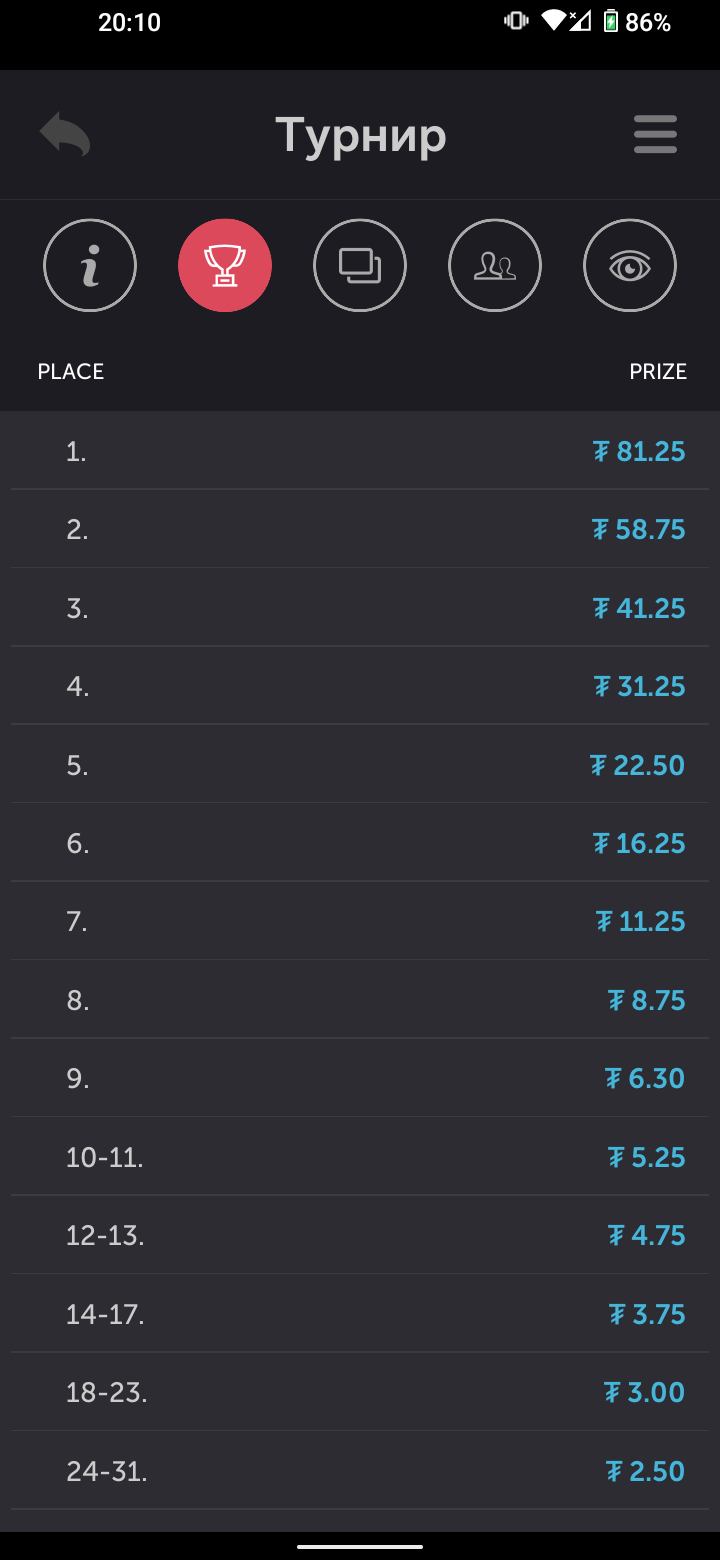Click the PLACE column header
The height and width of the screenshot is (1560, 720).
71,372
